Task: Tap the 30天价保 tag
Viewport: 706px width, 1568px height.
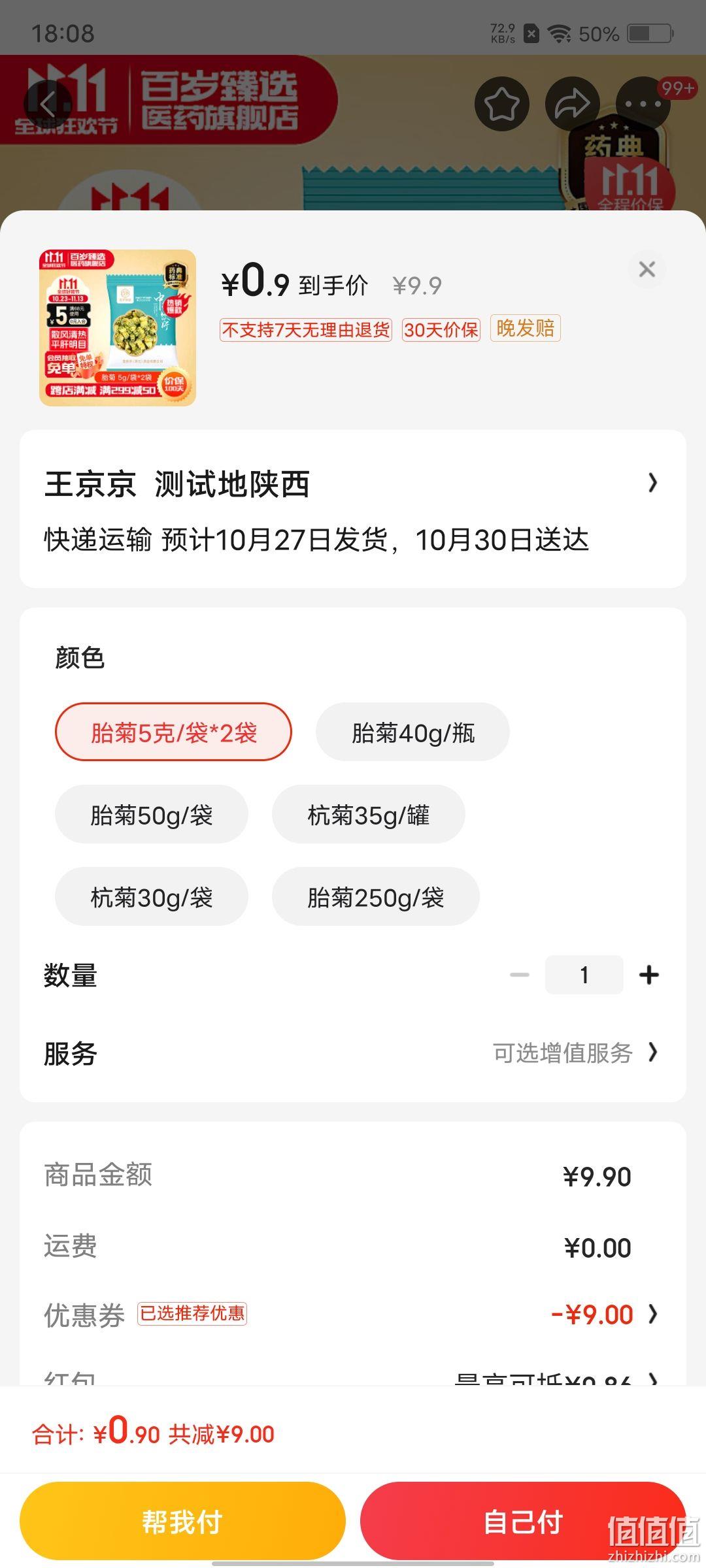Action: [441, 330]
